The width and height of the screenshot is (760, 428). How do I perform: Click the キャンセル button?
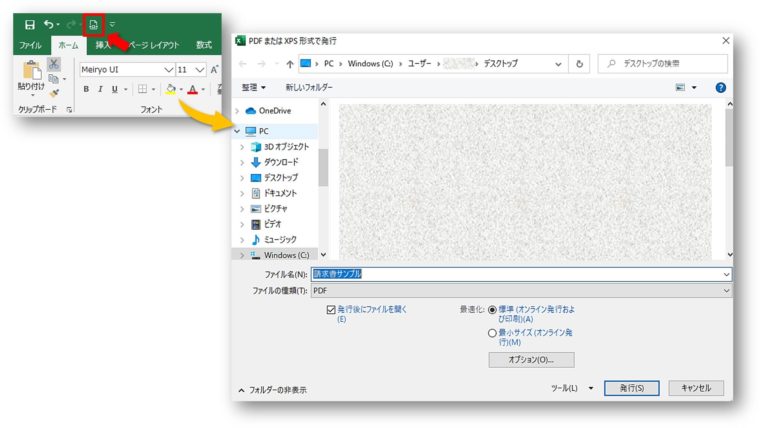pos(696,388)
